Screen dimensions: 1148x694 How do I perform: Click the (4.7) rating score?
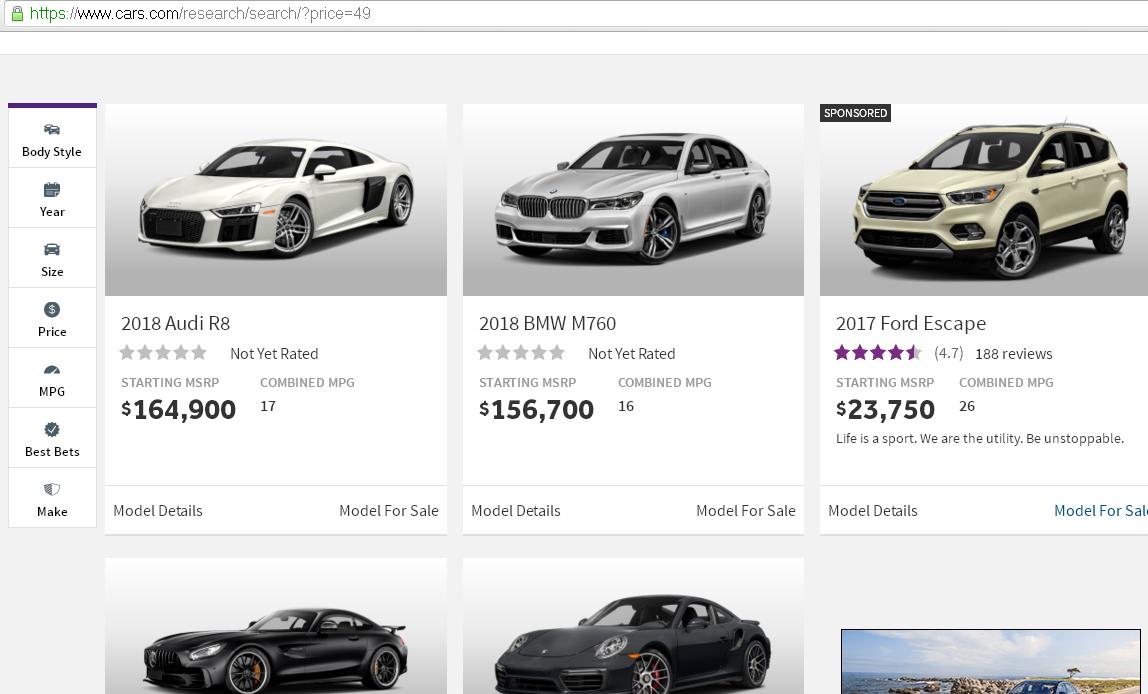coord(949,354)
